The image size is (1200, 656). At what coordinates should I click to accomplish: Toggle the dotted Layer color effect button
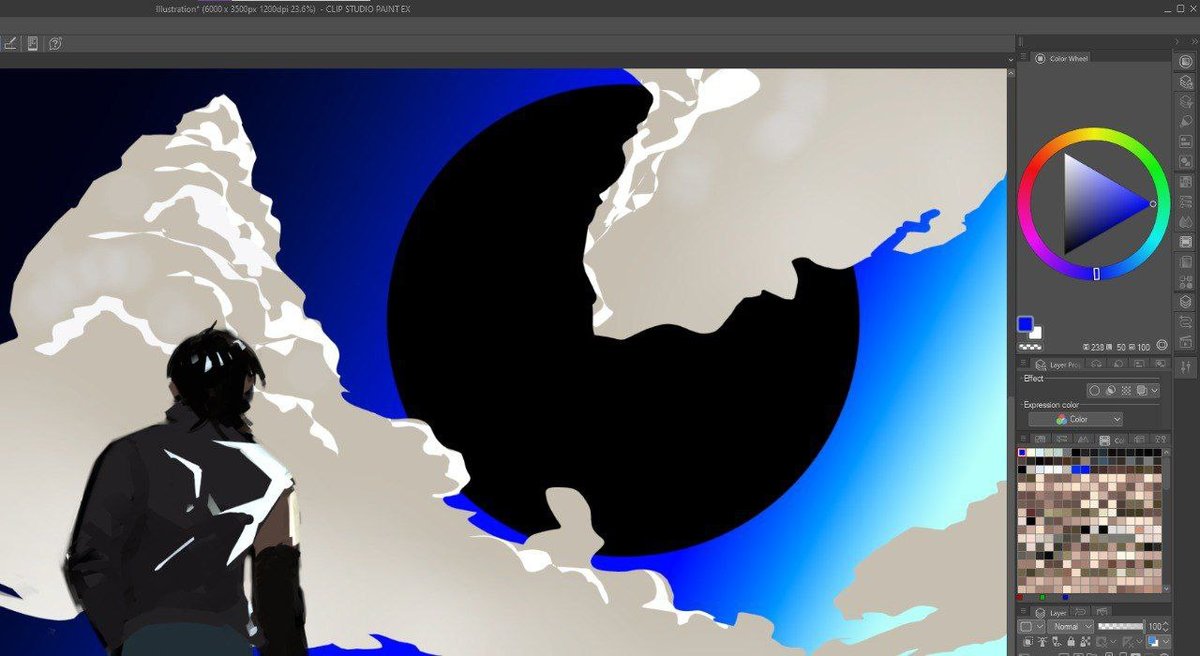tap(1127, 391)
